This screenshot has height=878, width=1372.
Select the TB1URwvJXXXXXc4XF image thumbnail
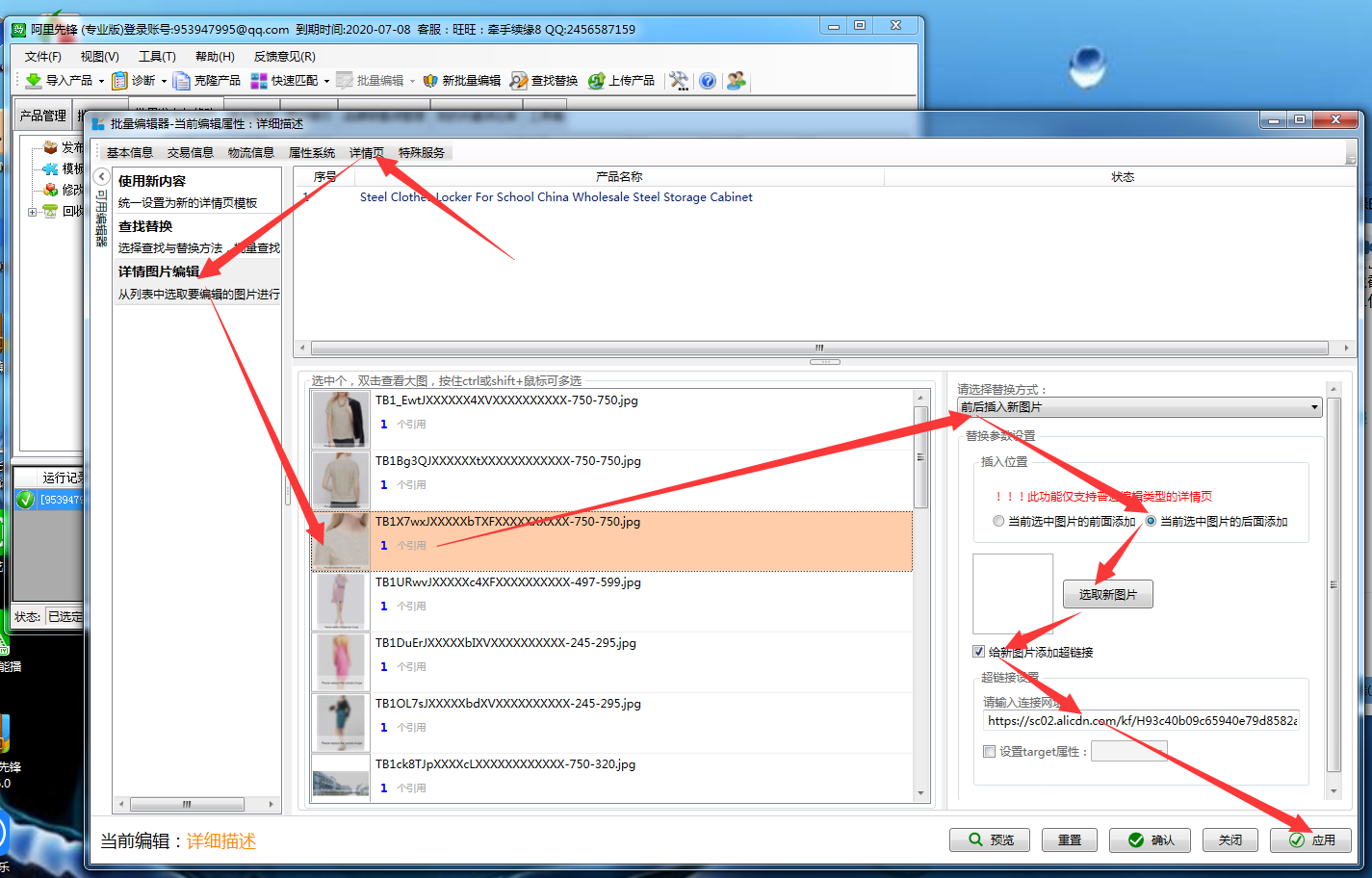click(341, 601)
